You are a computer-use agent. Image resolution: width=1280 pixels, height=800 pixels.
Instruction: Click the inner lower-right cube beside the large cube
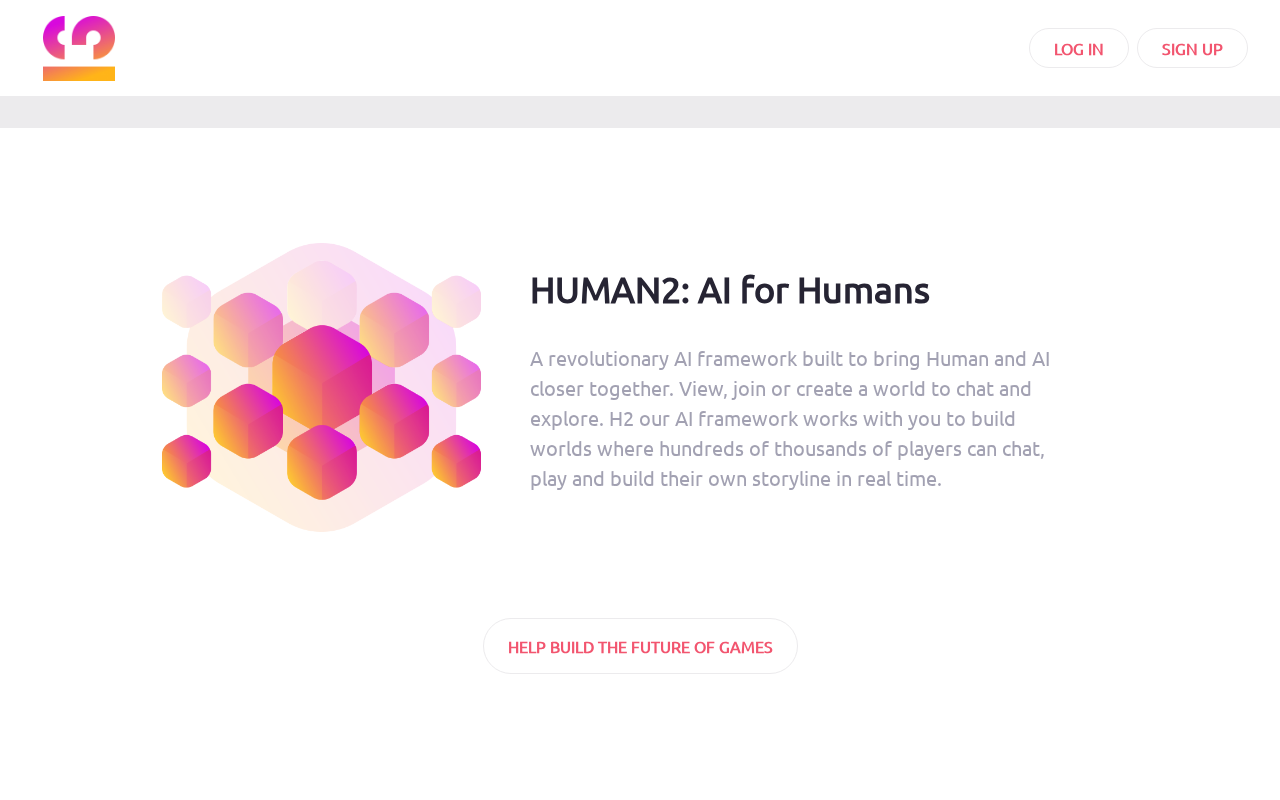pyautogui.click(x=394, y=421)
